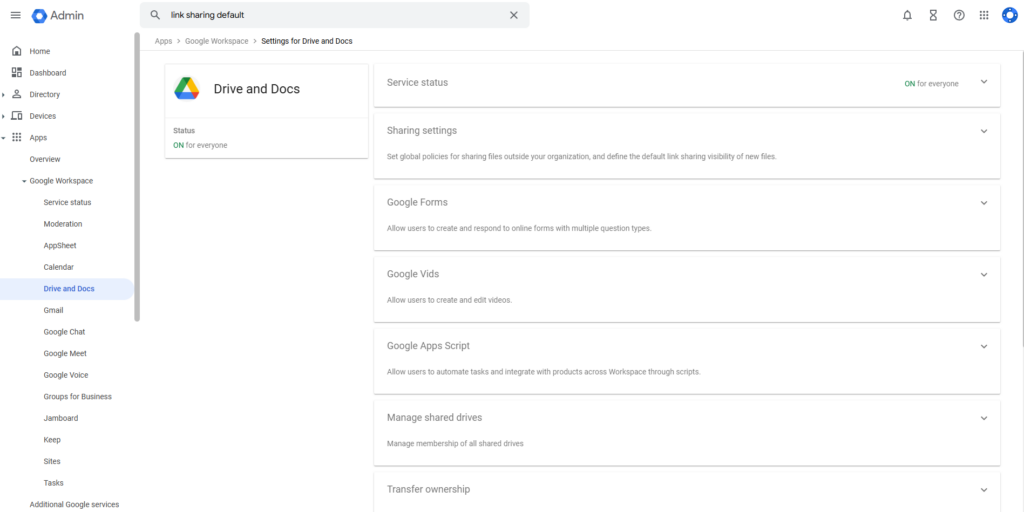The height and width of the screenshot is (512, 1024).
Task: Click the "Drive and Docs" card heading
Action: pyautogui.click(x=257, y=89)
